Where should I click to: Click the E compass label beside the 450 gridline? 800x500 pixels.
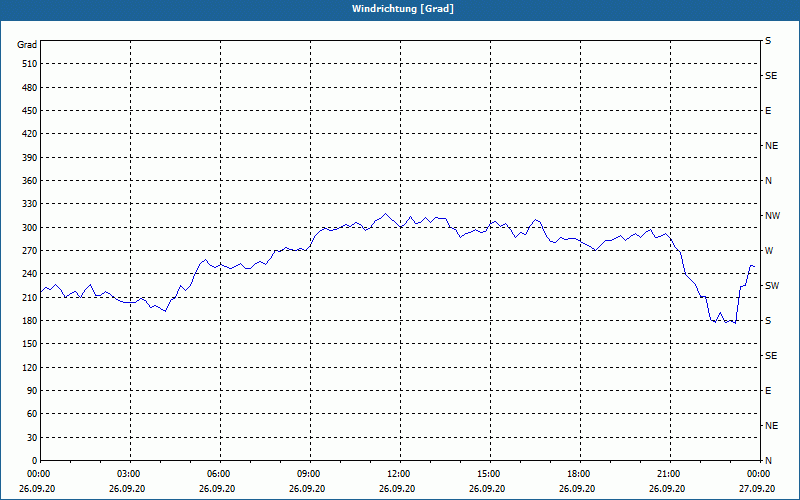coord(768,111)
